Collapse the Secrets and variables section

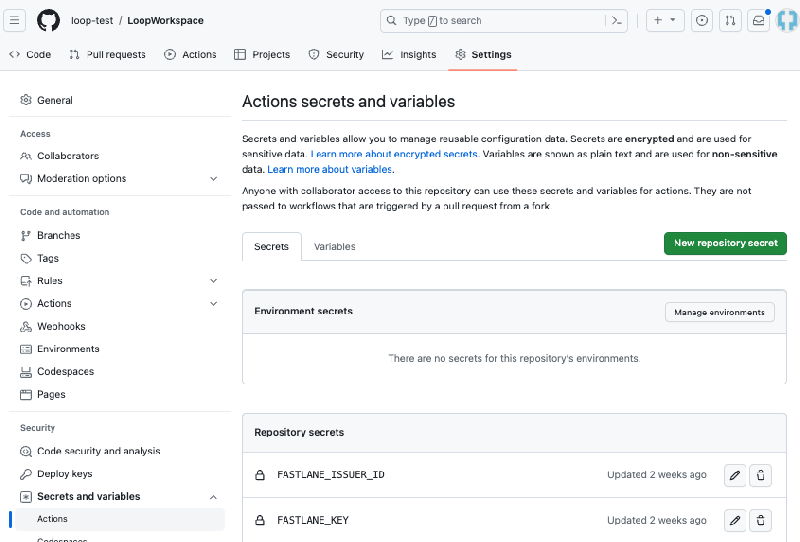point(213,497)
